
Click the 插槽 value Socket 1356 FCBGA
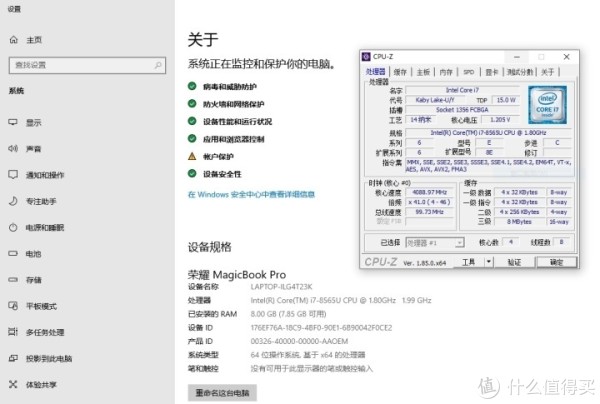click(x=462, y=110)
